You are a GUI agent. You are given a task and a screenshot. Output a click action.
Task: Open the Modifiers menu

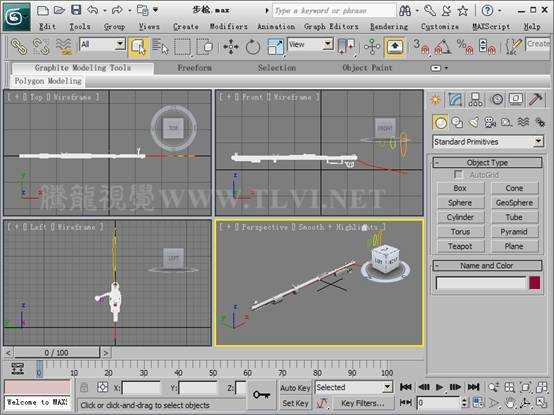click(229, 26)
